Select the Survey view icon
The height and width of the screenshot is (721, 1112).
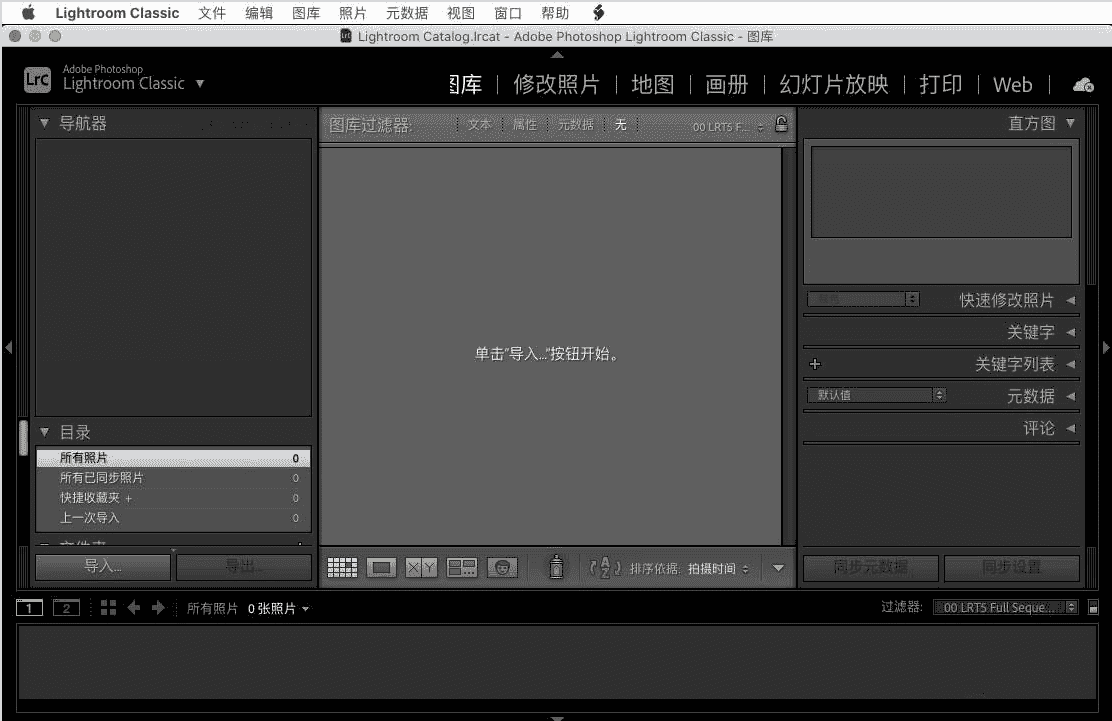pos(461,567)
